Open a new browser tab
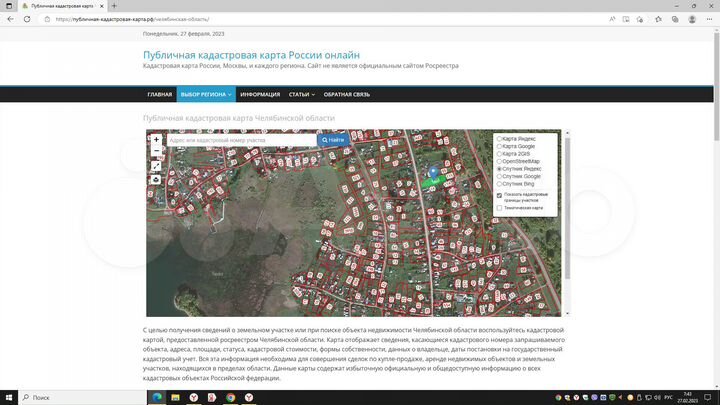This screenshot has width=720, height=405. click(114, 6)
